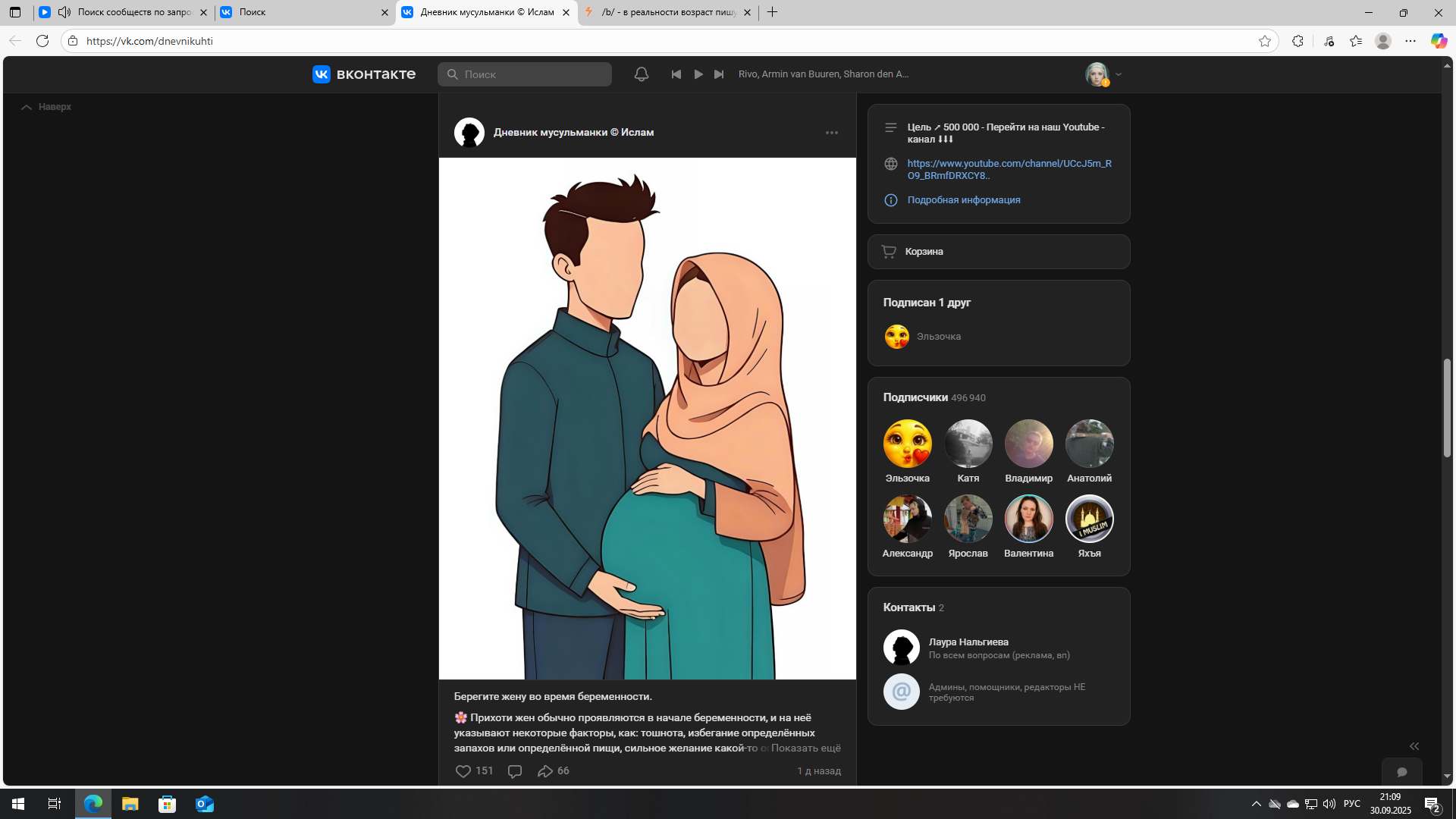Open Подробная информация link
The image size is (1456, 819).
pyautogui.click(x=963, y=200)
